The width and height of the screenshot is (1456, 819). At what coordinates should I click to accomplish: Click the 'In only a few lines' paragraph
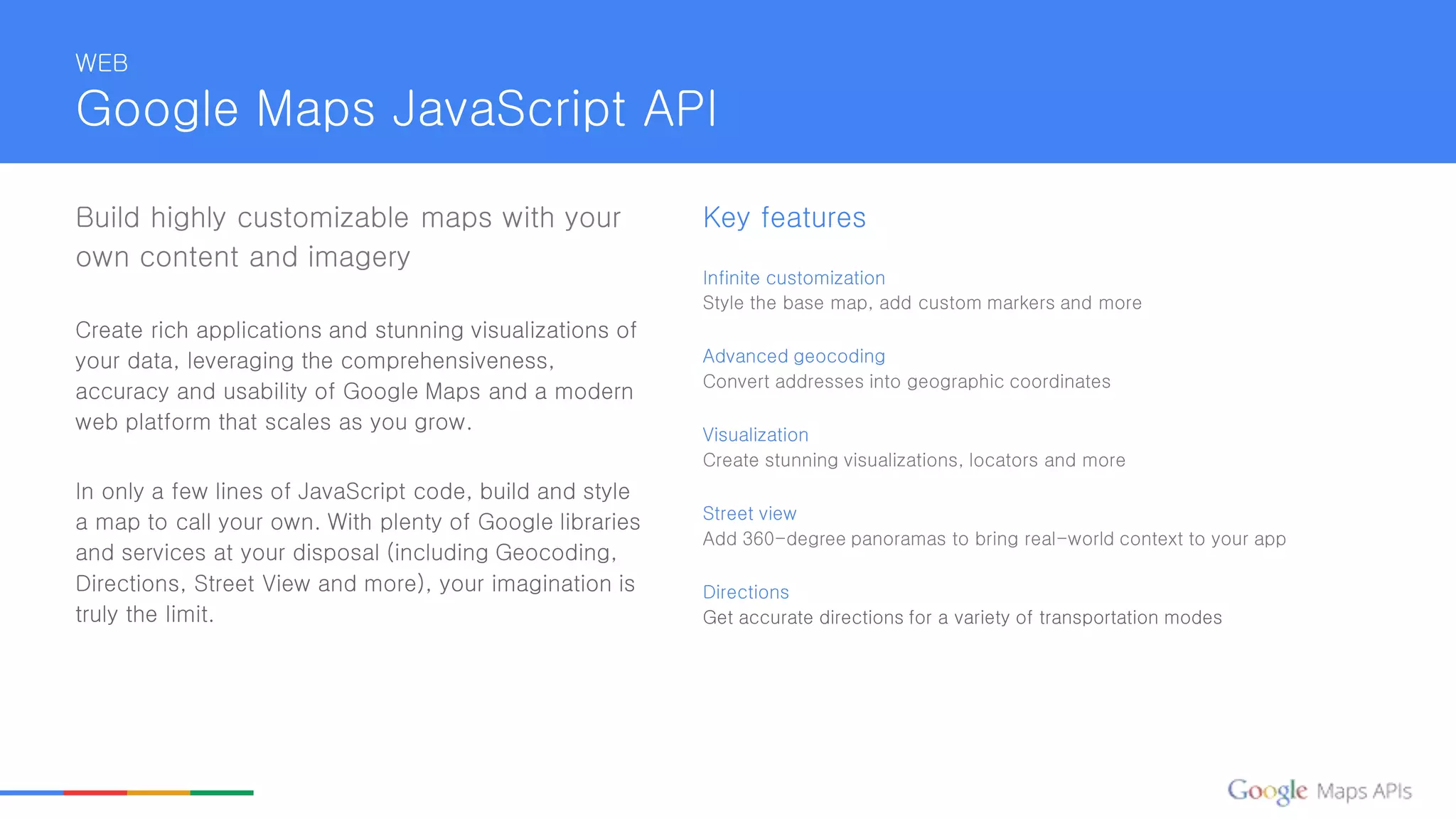pos(358,552)
